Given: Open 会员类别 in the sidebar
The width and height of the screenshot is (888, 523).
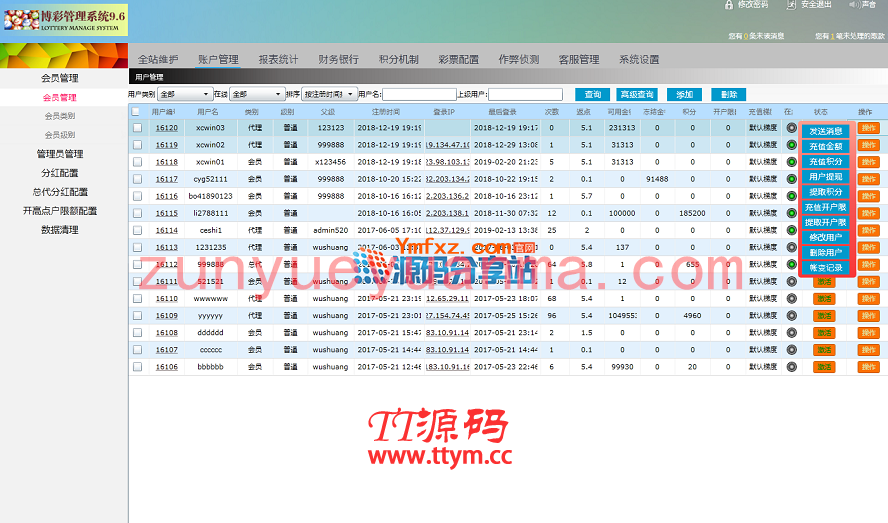Looking at the screenshot, I should 60,116.
